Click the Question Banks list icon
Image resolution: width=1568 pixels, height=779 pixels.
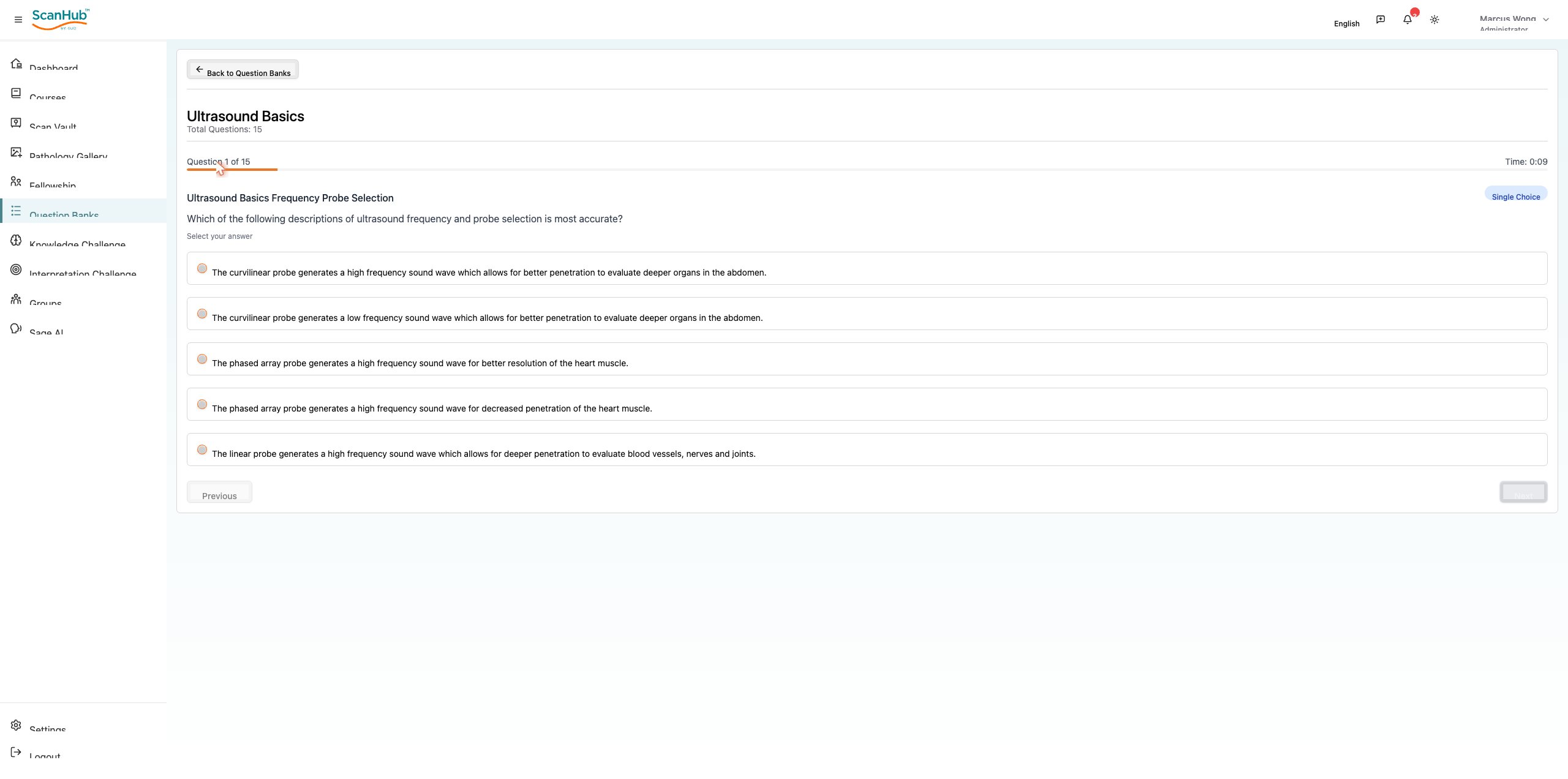click(17, 211)
